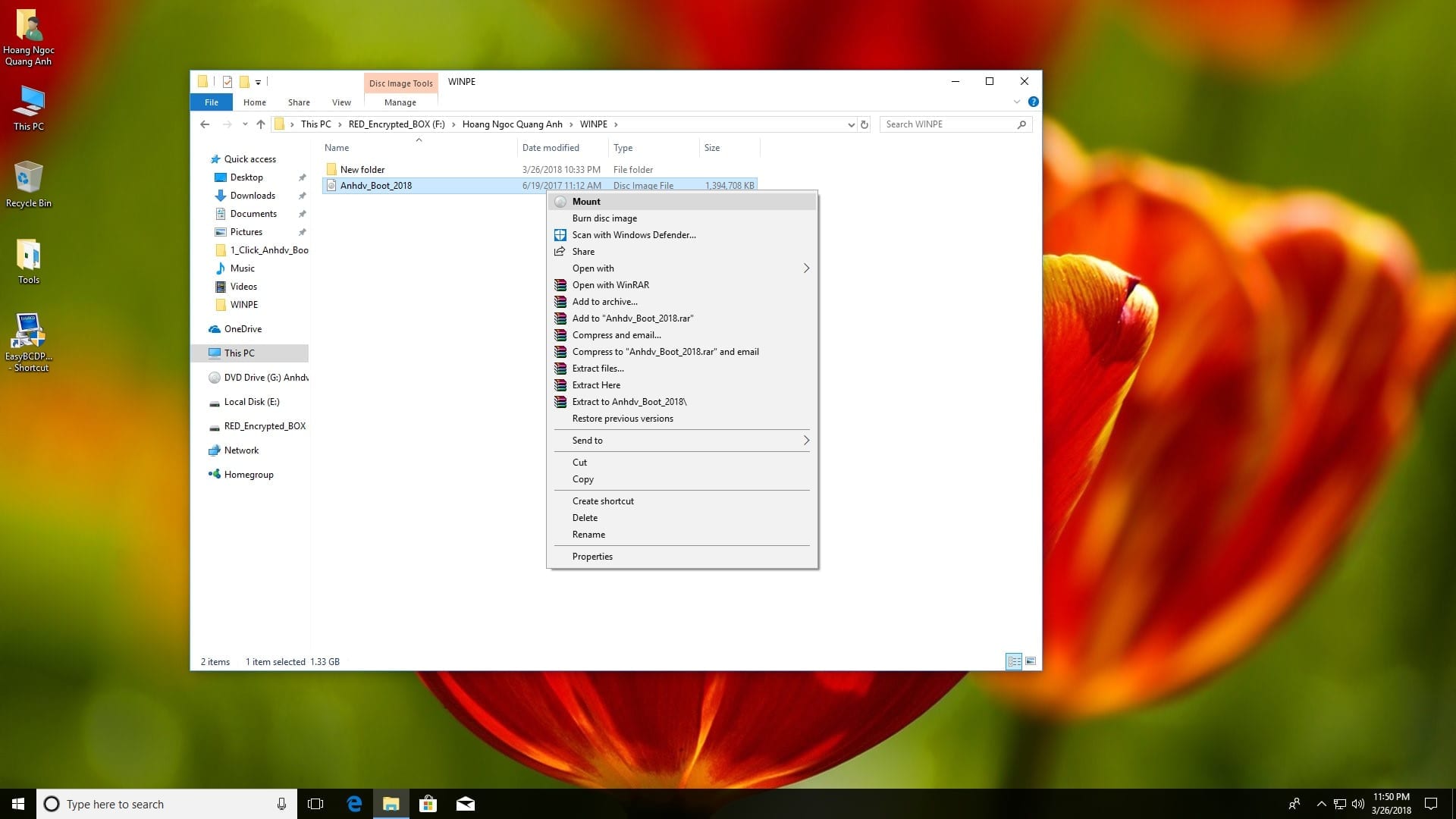Show hidden system tray icons

1321,804
